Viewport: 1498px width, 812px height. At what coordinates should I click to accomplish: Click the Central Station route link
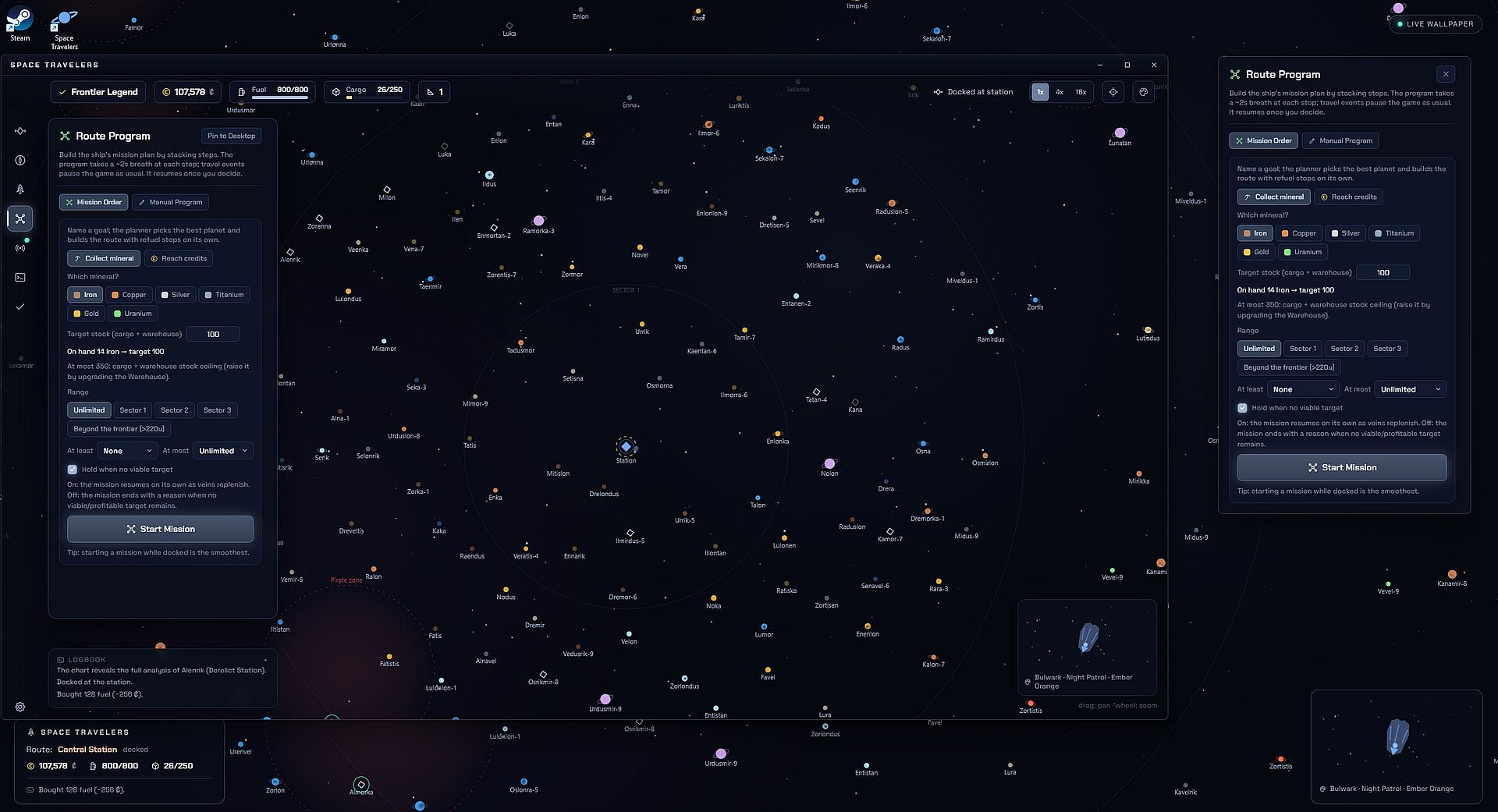[87, 750]
